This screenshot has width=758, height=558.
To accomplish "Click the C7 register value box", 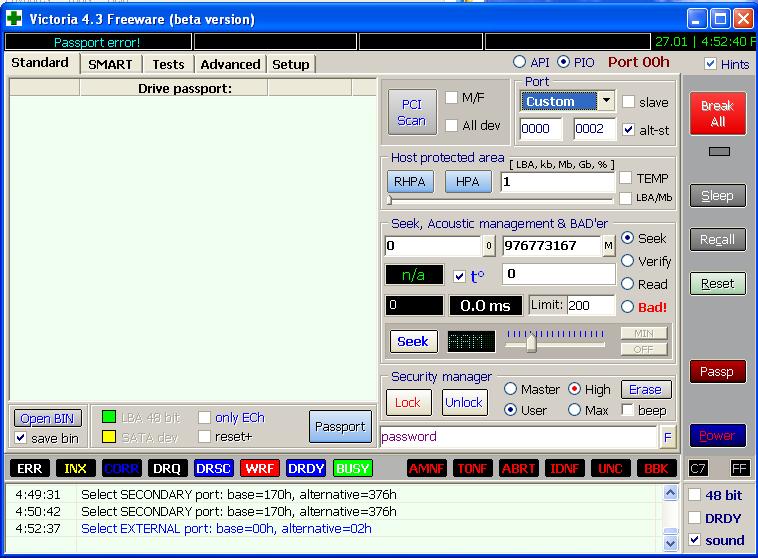I will click(x=698, y=469).
